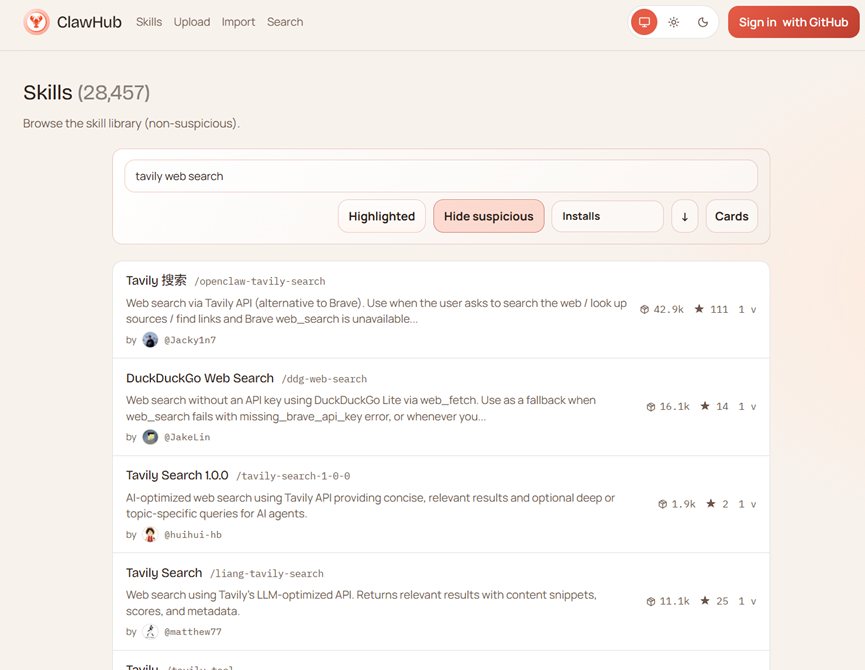Open the Tavily Search 1.0.0 skill

(177, 475)
